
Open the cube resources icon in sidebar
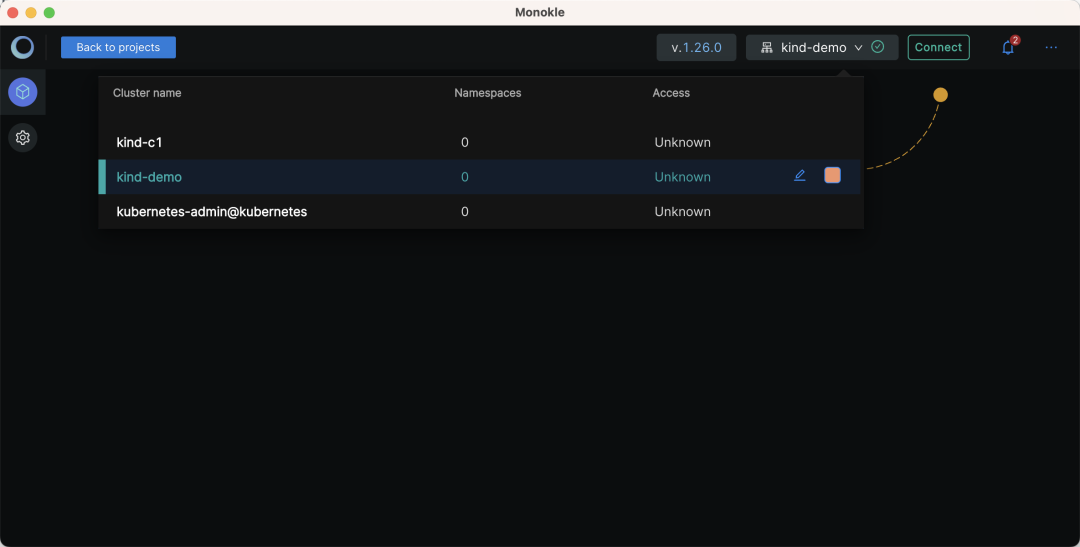tap(23, 92)
